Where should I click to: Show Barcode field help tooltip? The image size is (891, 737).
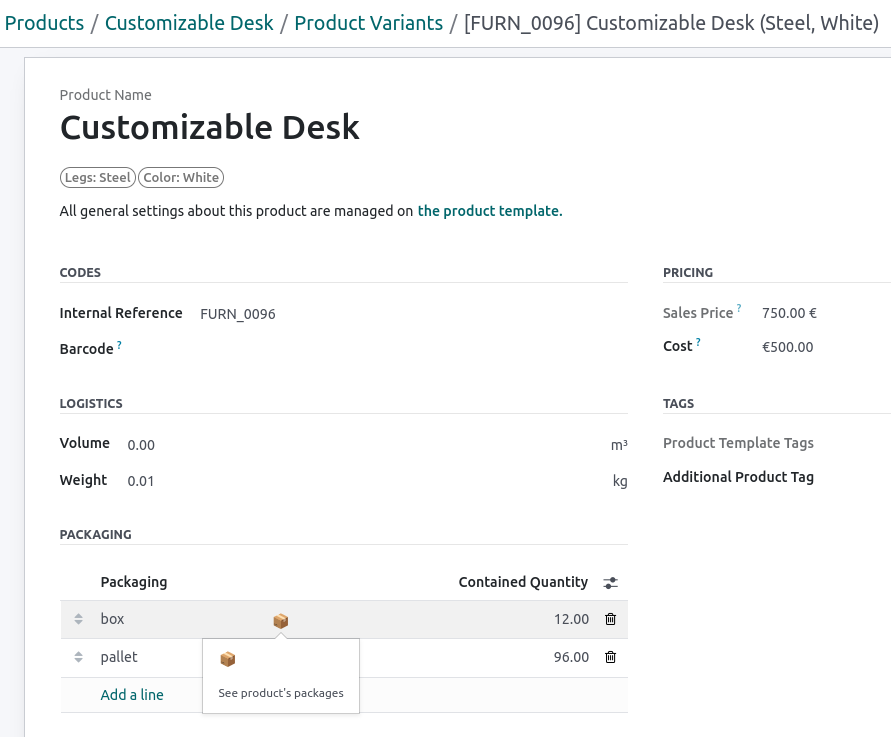pyautogui.click(x=120, y=345)
